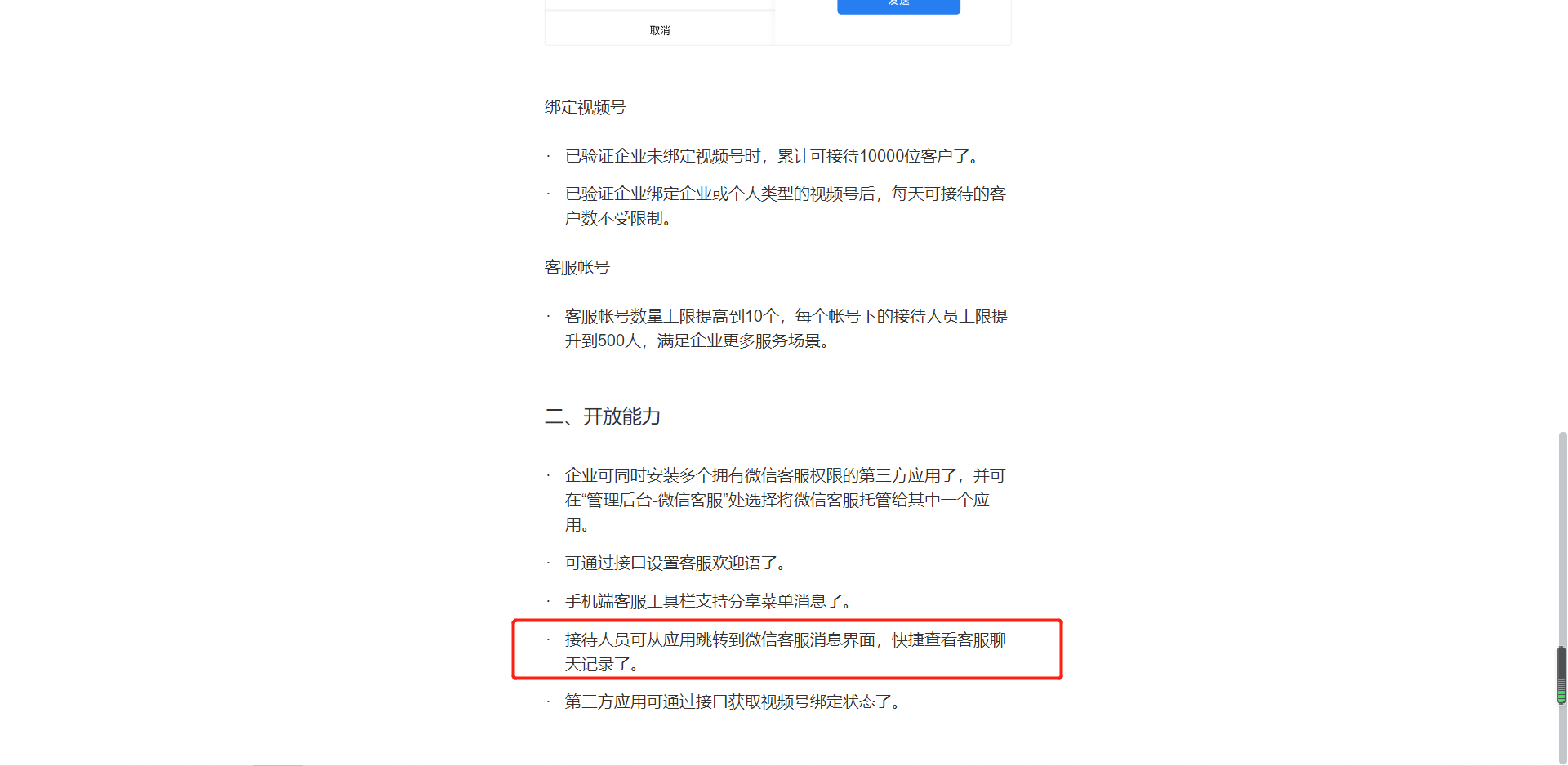
Task: Click the red-outlined bullet about 接待人员可从应用跳转
Action: [x=786, y=650]
